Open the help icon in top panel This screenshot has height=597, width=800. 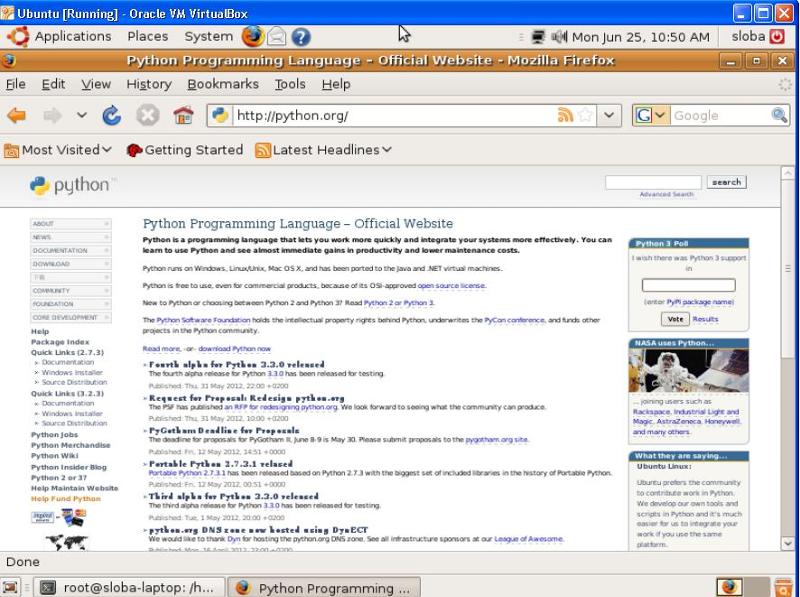click(301, 37)
